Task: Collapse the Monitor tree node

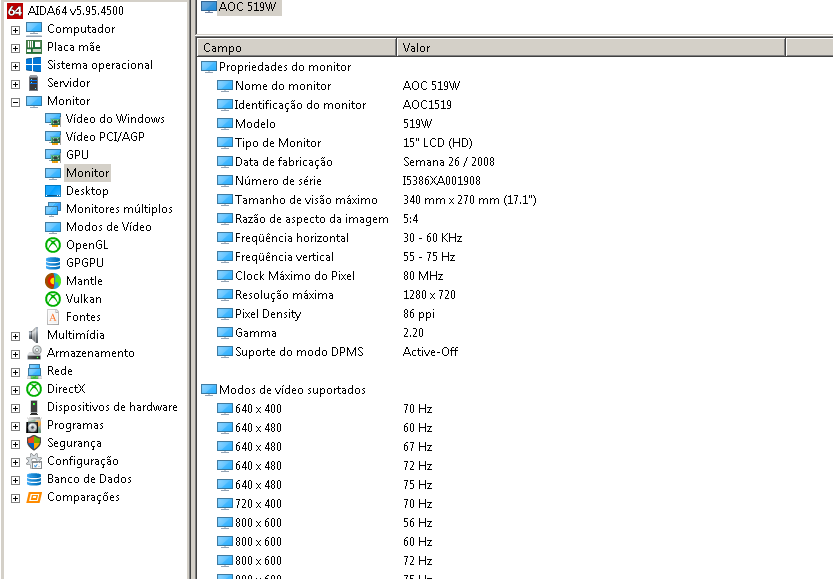Action: [15, 103]
